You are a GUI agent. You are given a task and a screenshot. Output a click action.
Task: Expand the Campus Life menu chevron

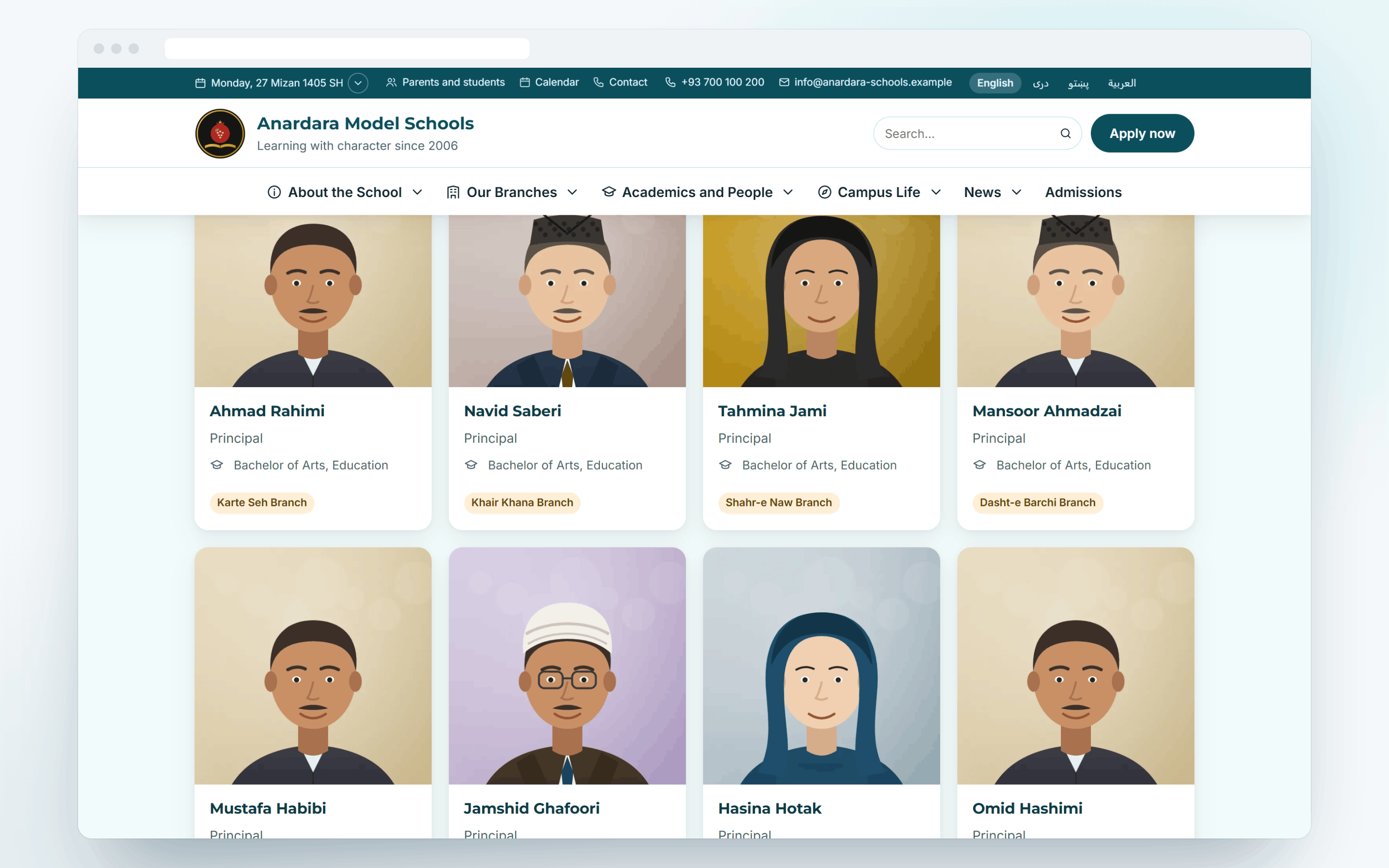[936, 192]
